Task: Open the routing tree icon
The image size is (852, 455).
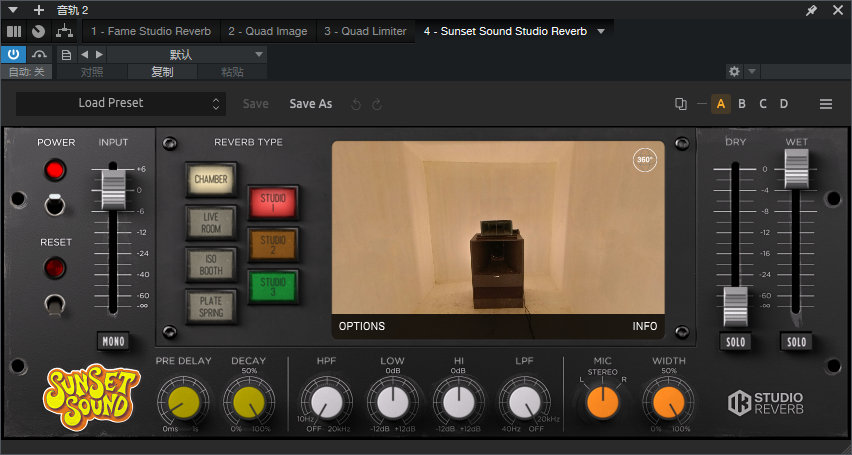Action: coord(64,32)
